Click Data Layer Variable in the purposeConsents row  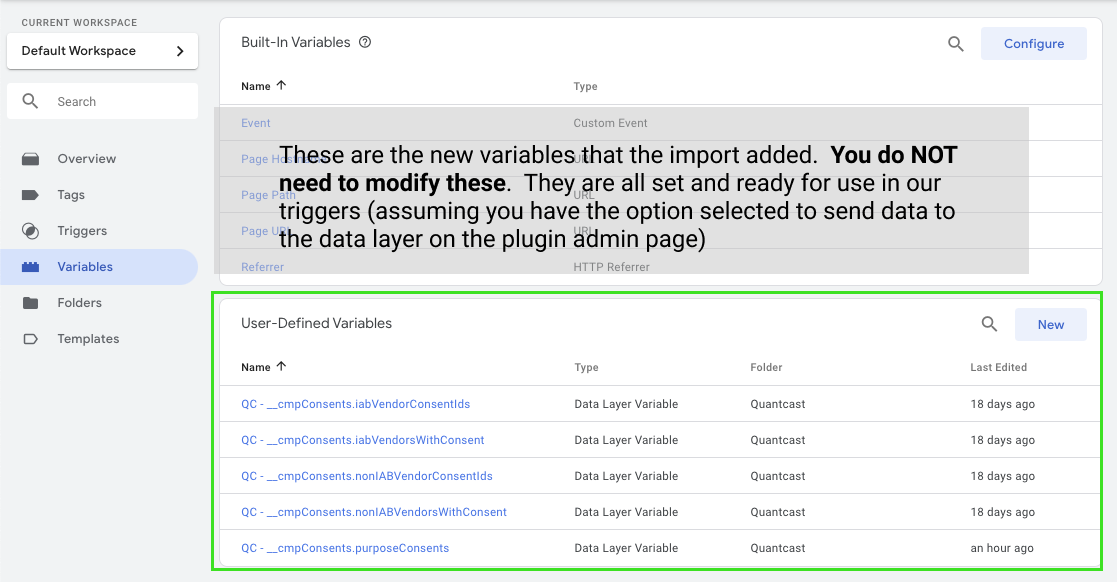tap(626, 548)
